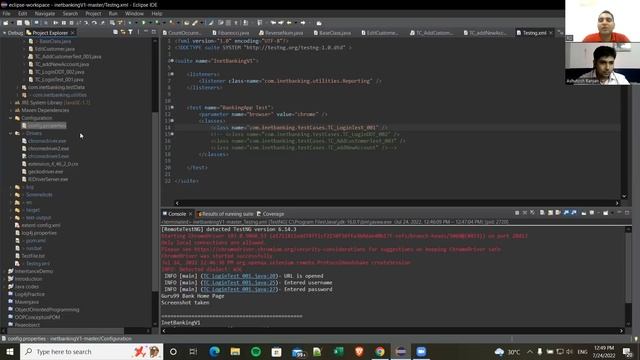The image size is (640, 360).
Task: Click the Windows Start button
Action: tap(10, 351)
